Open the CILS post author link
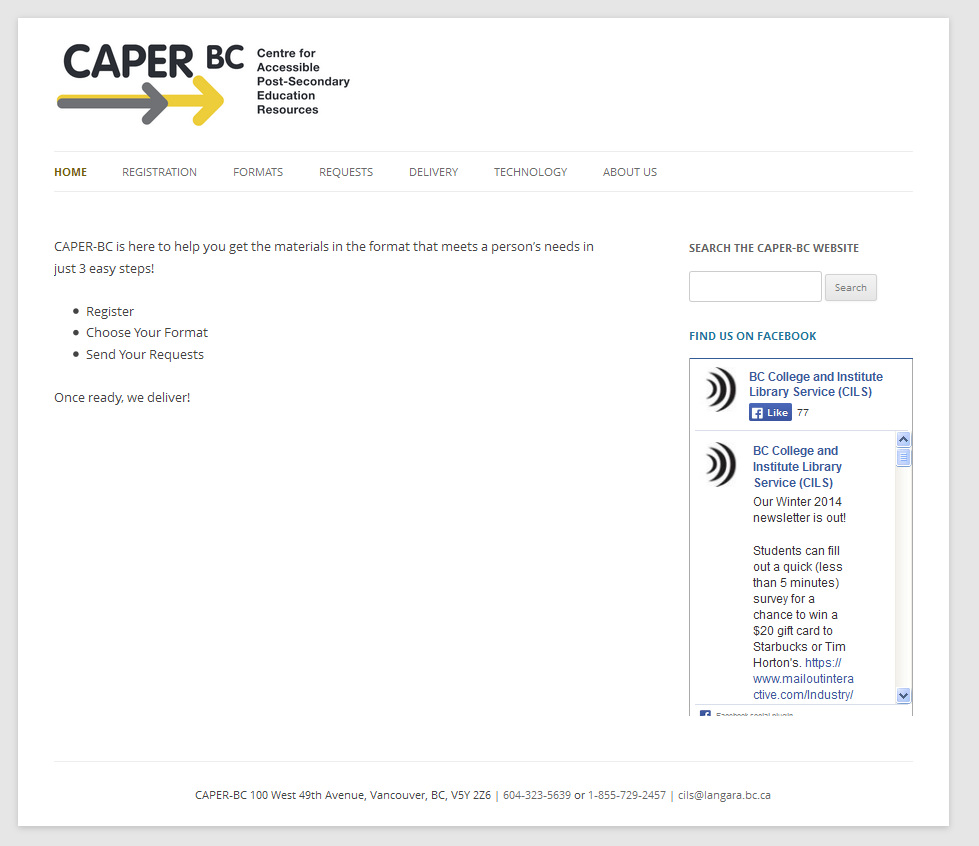The width and height of the screenshot is (979, 846). 797,466
